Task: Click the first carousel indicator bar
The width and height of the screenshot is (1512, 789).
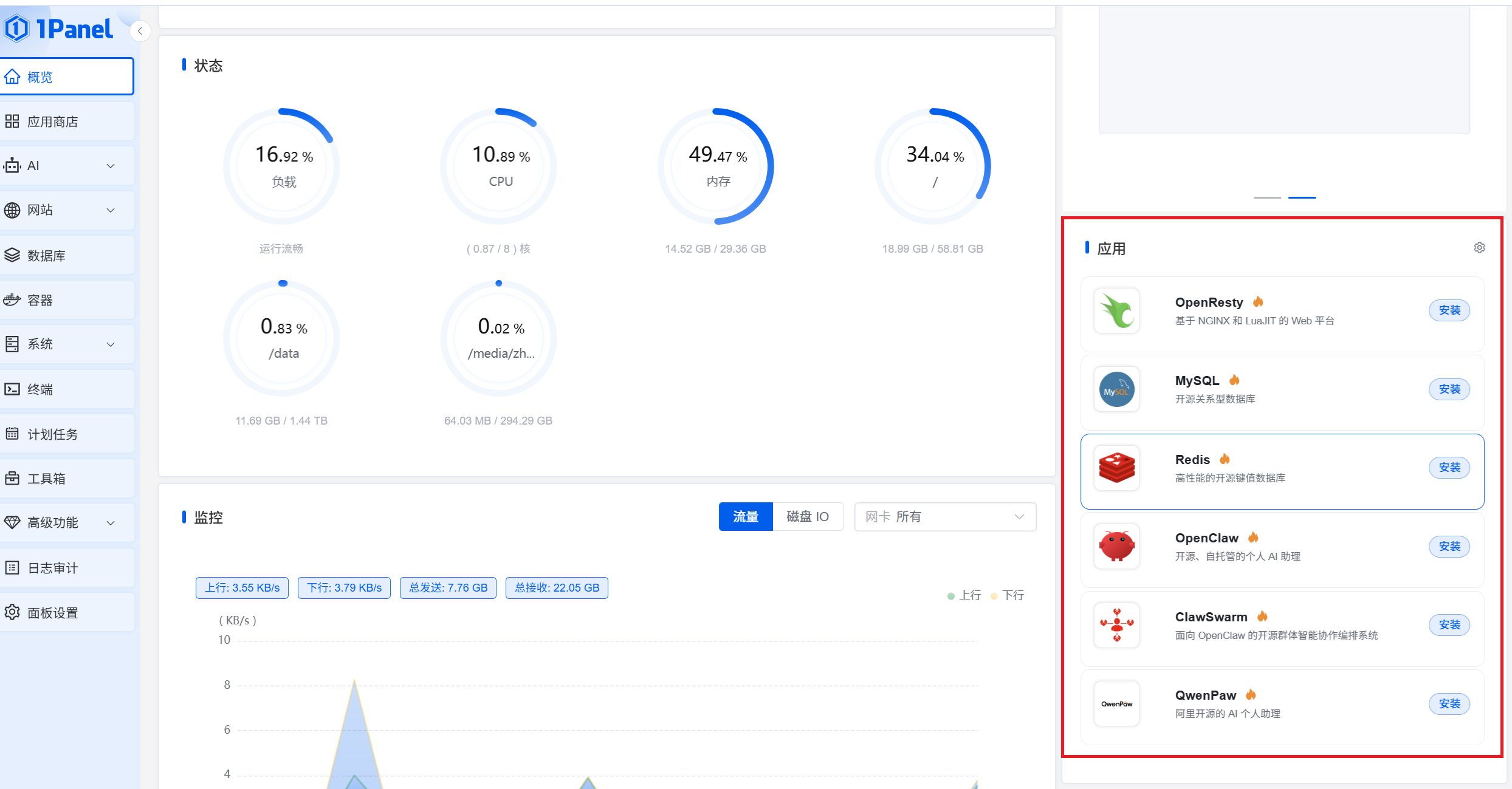Action: pos(1267,197)
